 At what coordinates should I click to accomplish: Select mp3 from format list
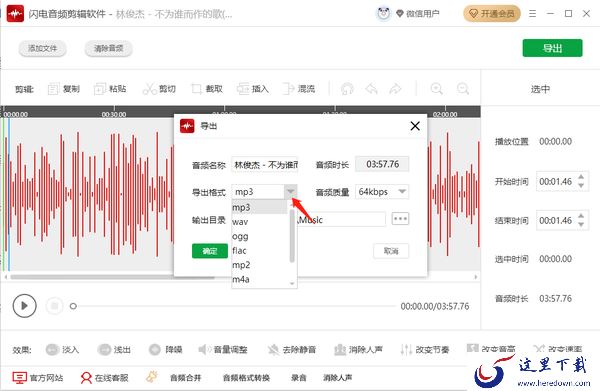tap(259, 207)
